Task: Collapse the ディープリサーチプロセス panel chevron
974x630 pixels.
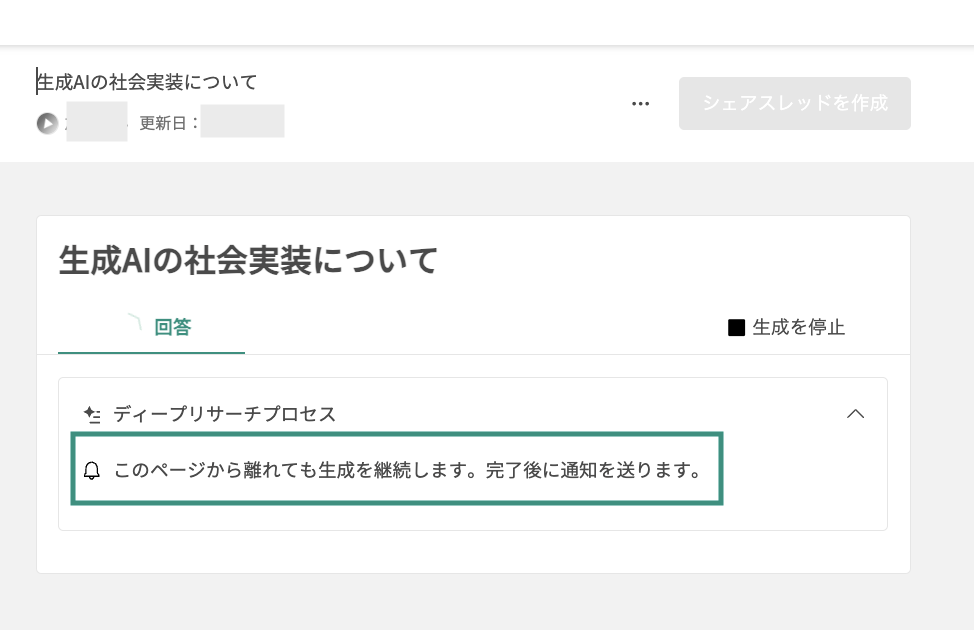Action: pos(855,414)
